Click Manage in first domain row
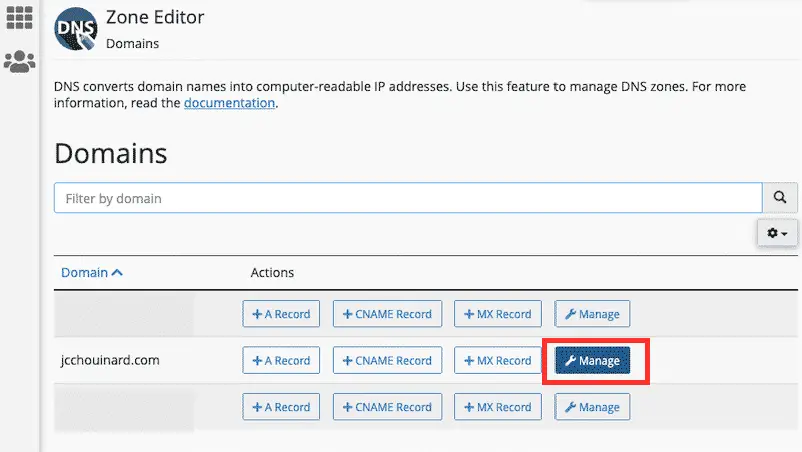 tap(592, 314)
